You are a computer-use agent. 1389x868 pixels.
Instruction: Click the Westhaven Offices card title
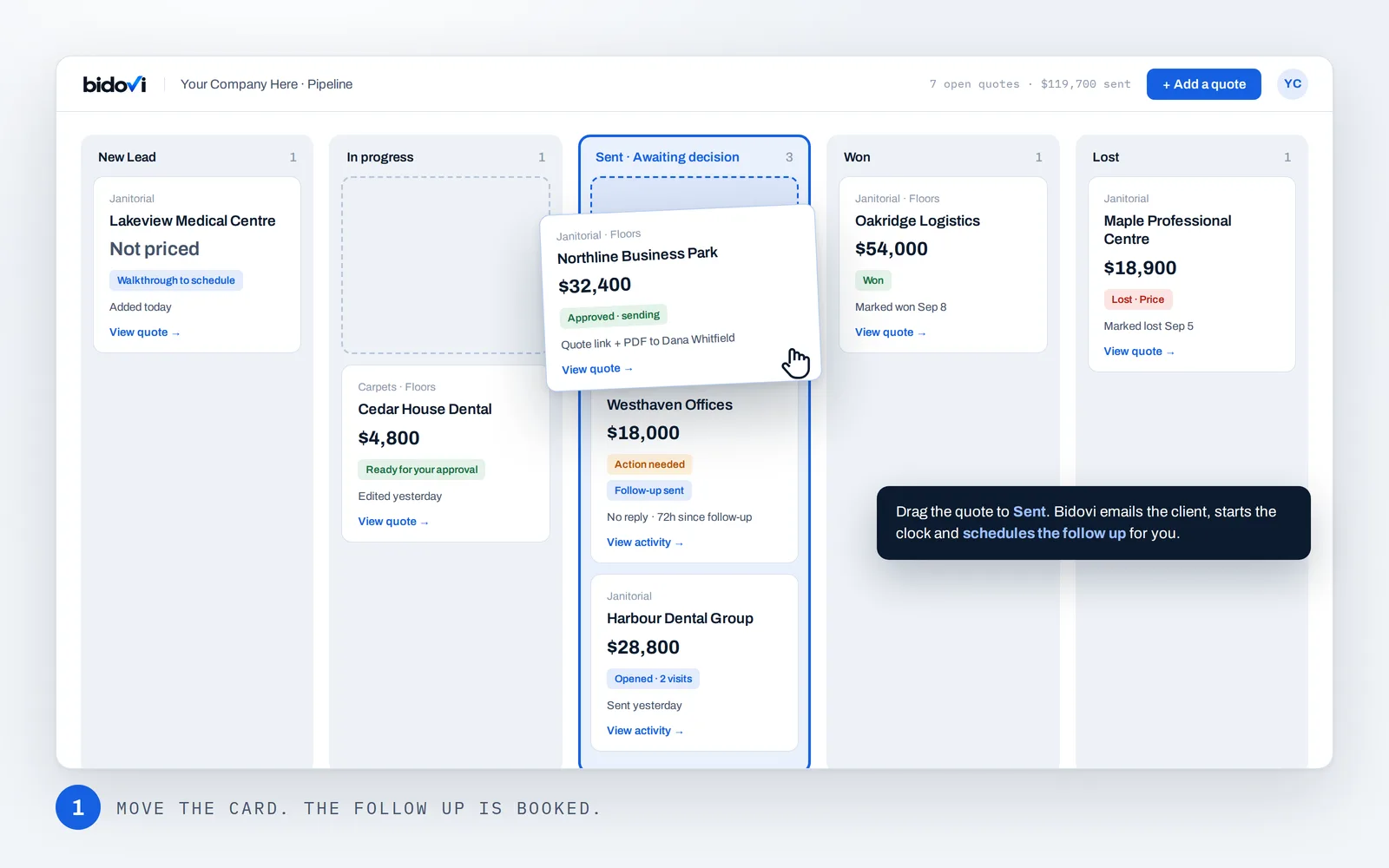coord(669,405)
